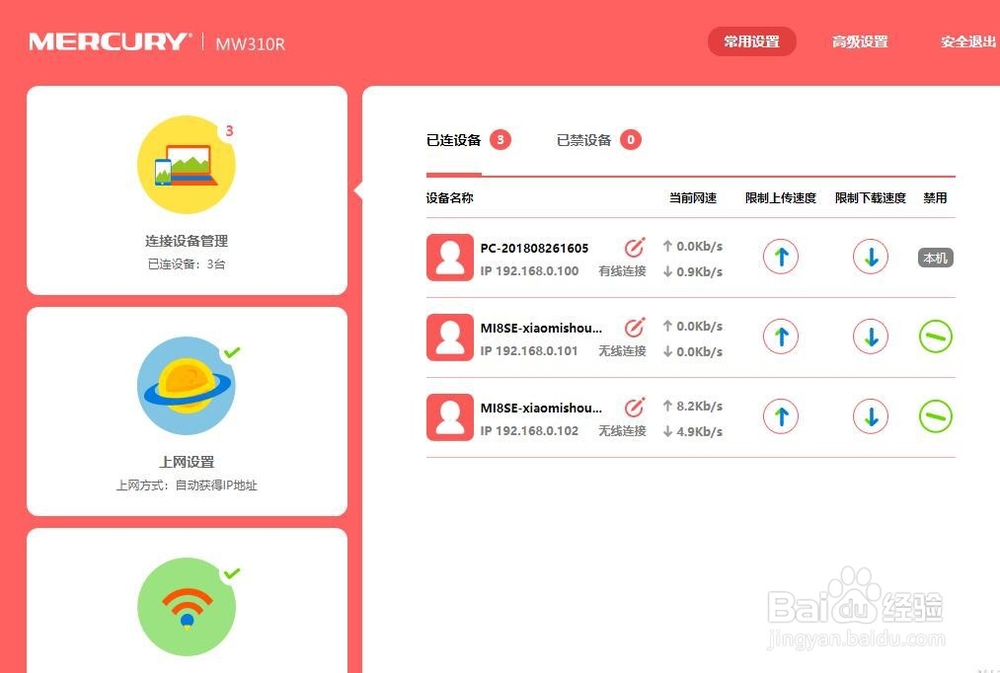This screenshot has height=673, width=1000.
Task: Open the 高级设置 menu
Action: tap(860, 41)
